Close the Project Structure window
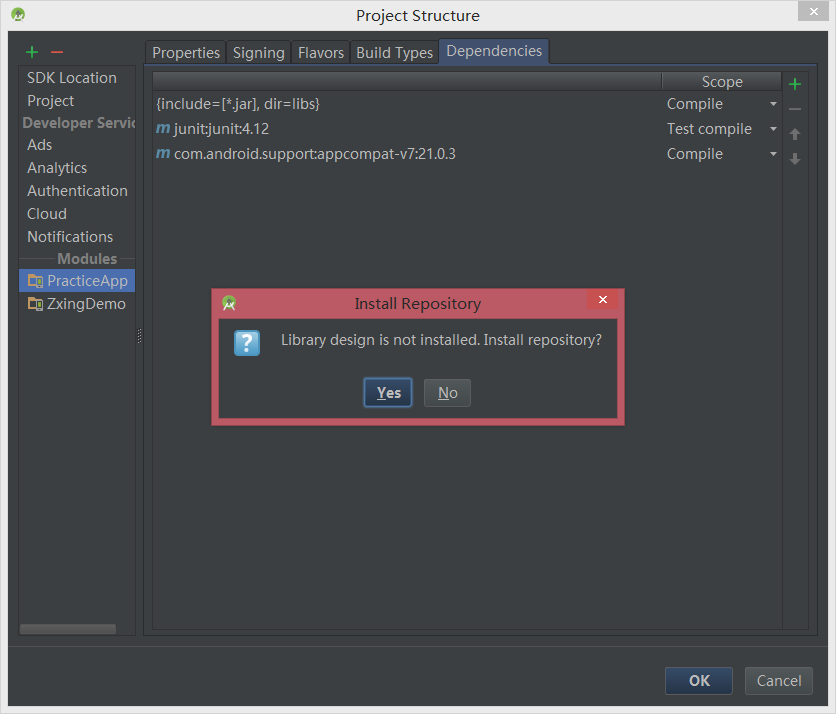The height and width of the screenshot is (714, 836). 814,11
